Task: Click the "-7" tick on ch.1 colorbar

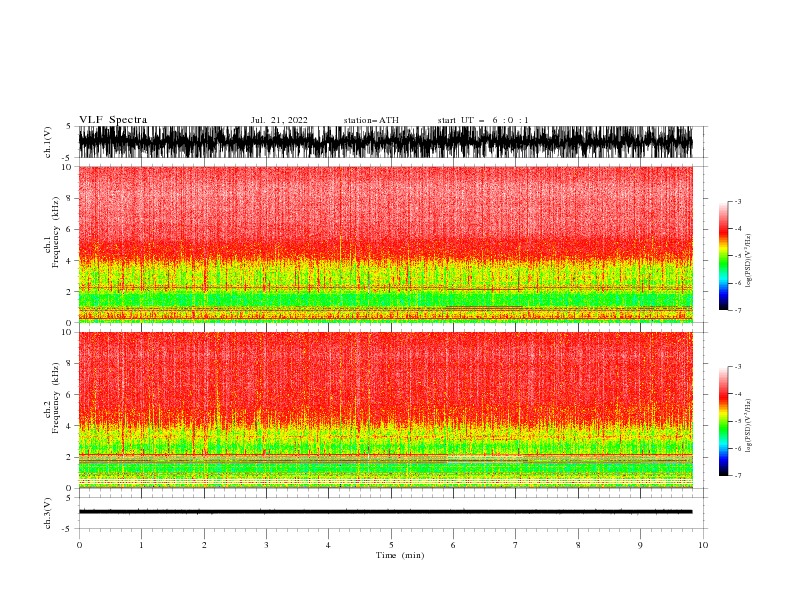Action: 738,310
